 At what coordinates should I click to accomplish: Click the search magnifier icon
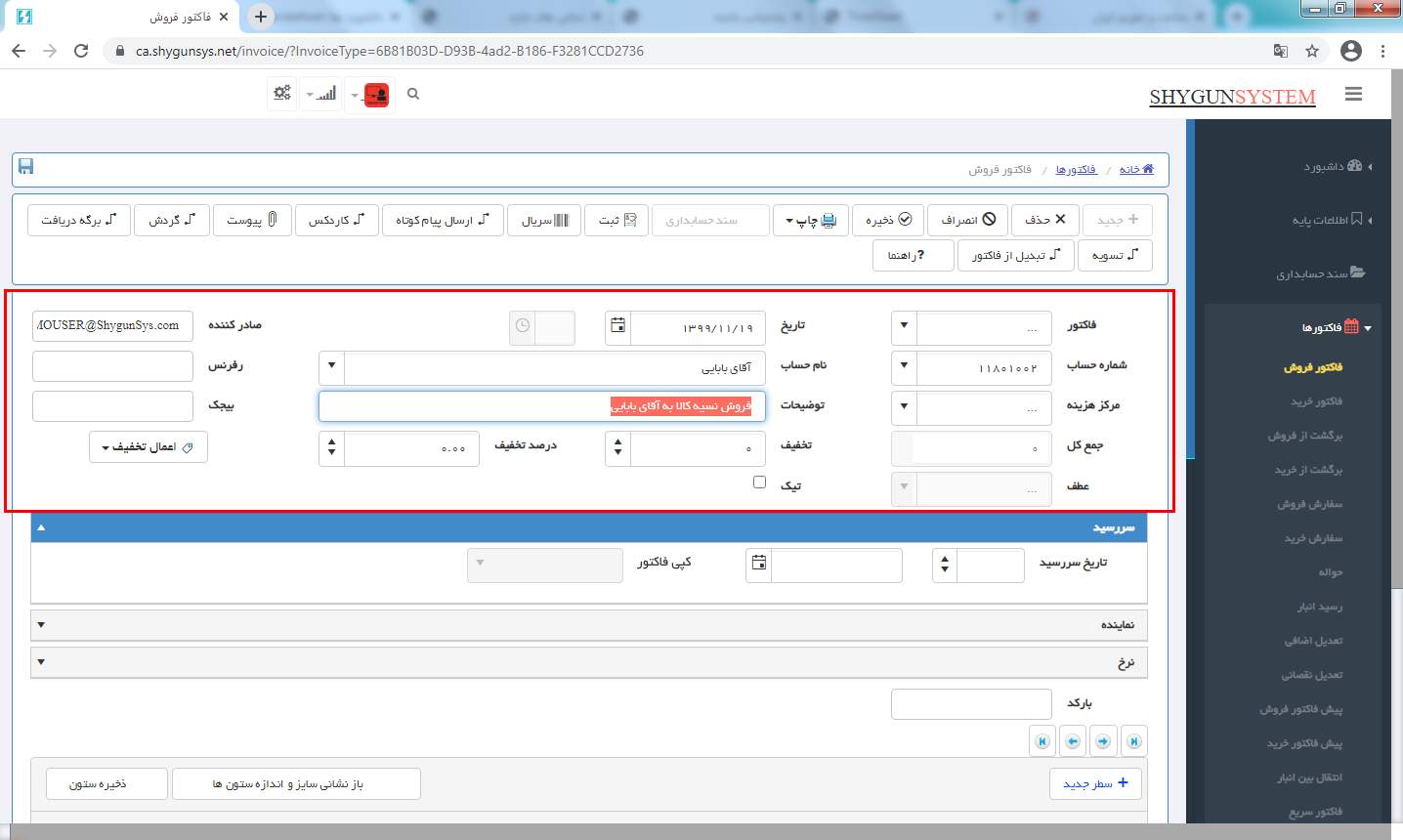pos(413,93)
